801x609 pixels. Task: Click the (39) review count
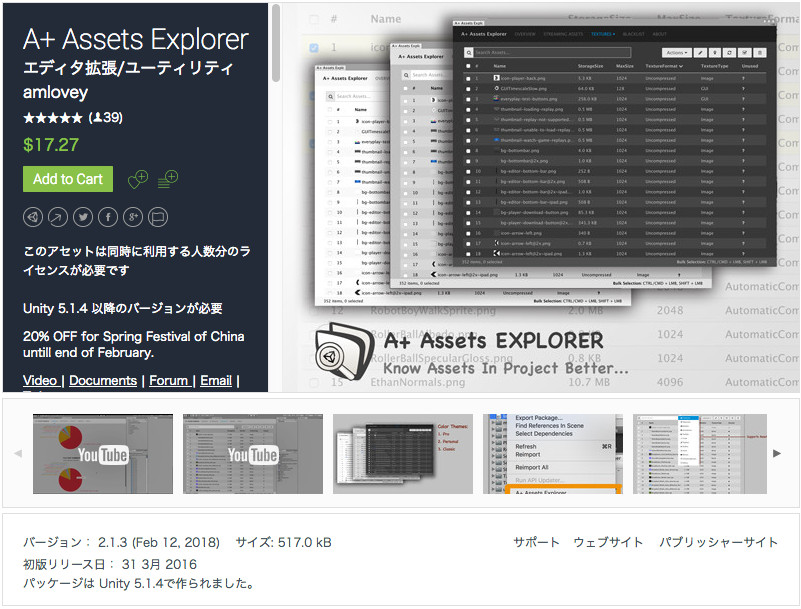click(106, 118)
